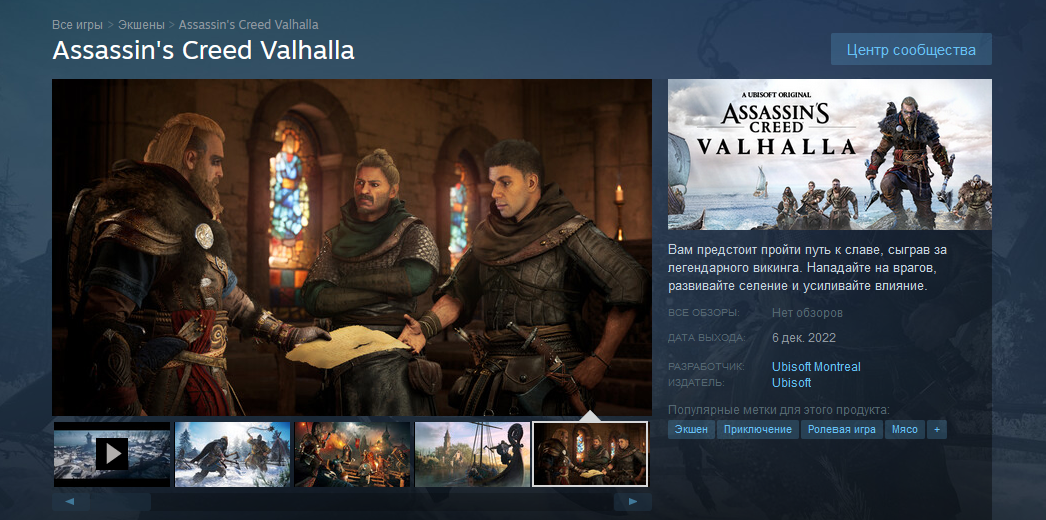Open publisher Ubisoft link
This screenshot has width=1046, height=520.
(x=791, y=383)
